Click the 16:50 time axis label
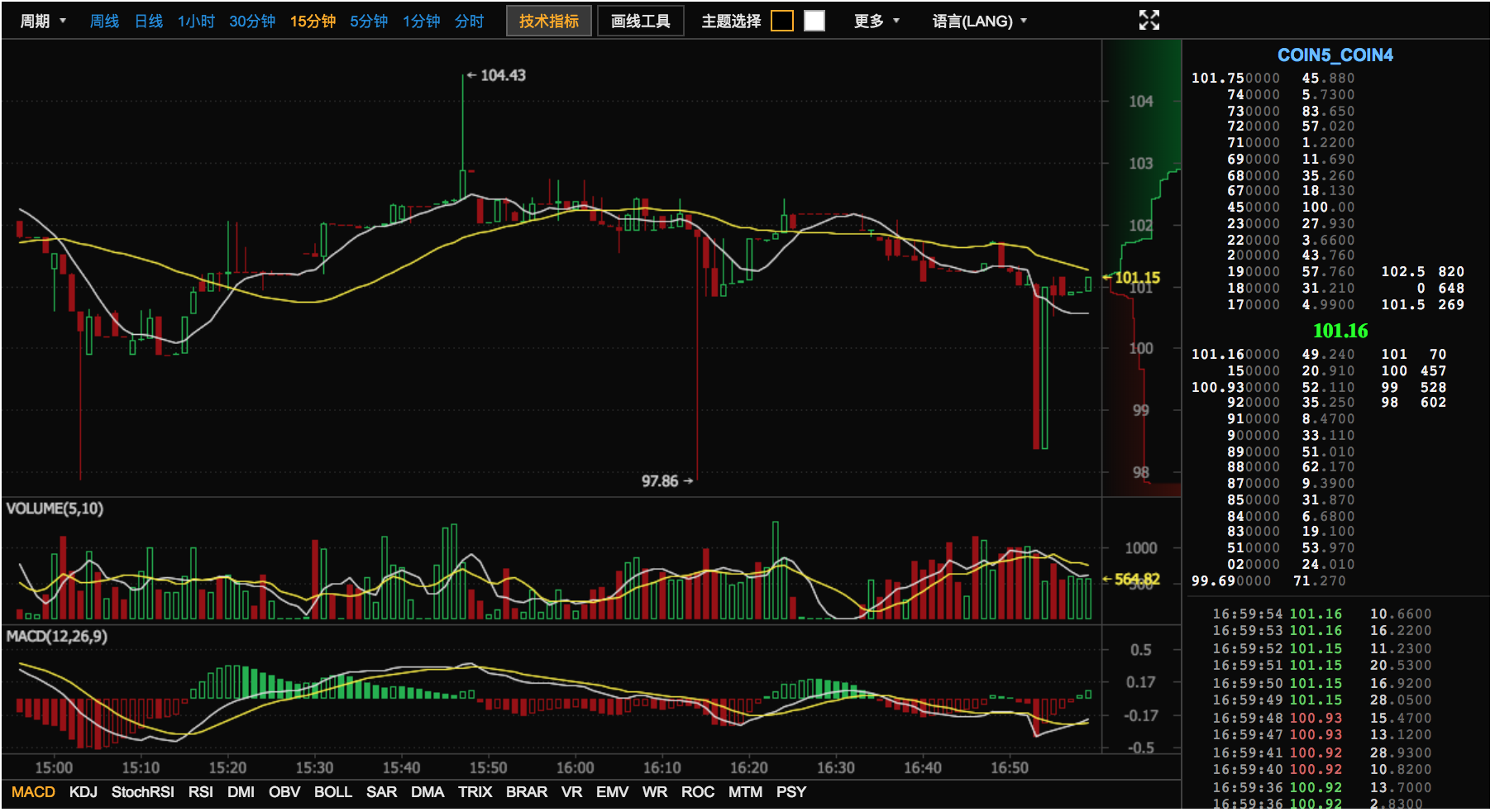 (x=1010, y=768)
